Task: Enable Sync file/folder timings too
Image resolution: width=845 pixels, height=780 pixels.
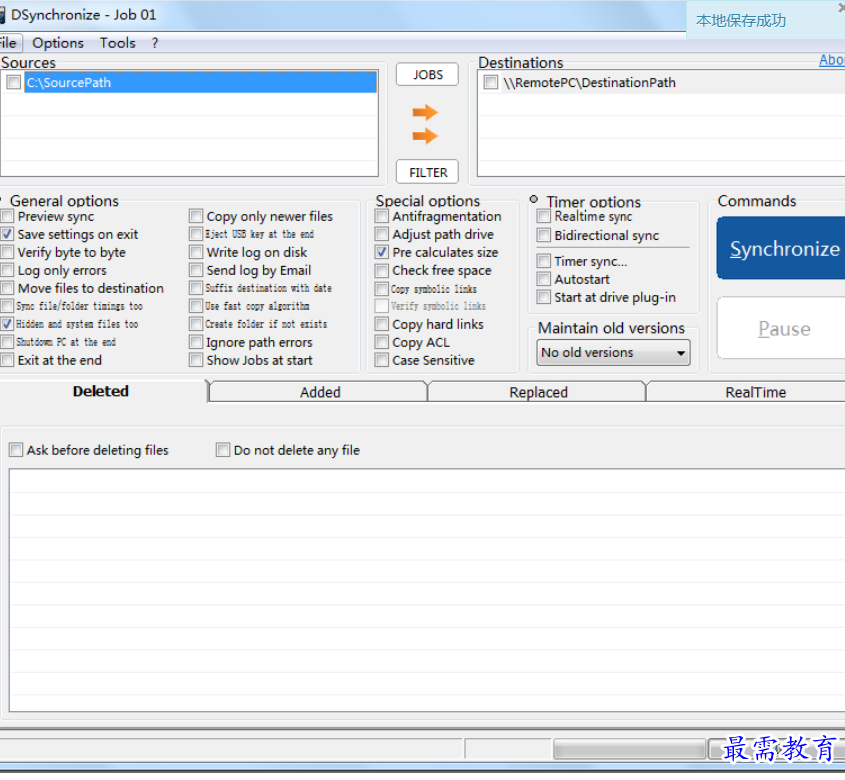Action: click(7, 306)
